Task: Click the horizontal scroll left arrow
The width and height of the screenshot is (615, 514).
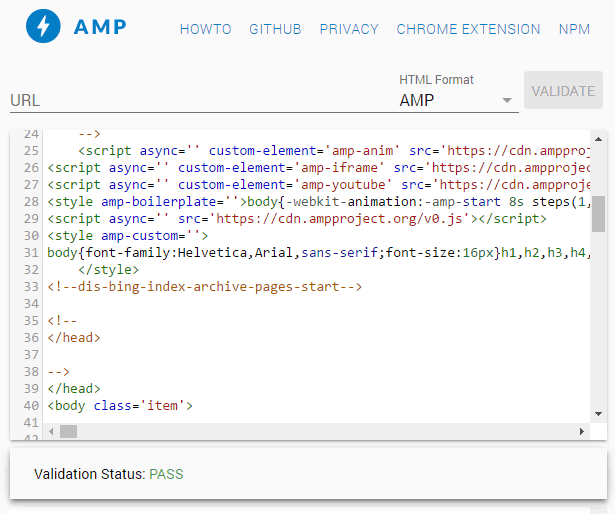Action: point(51,432)
